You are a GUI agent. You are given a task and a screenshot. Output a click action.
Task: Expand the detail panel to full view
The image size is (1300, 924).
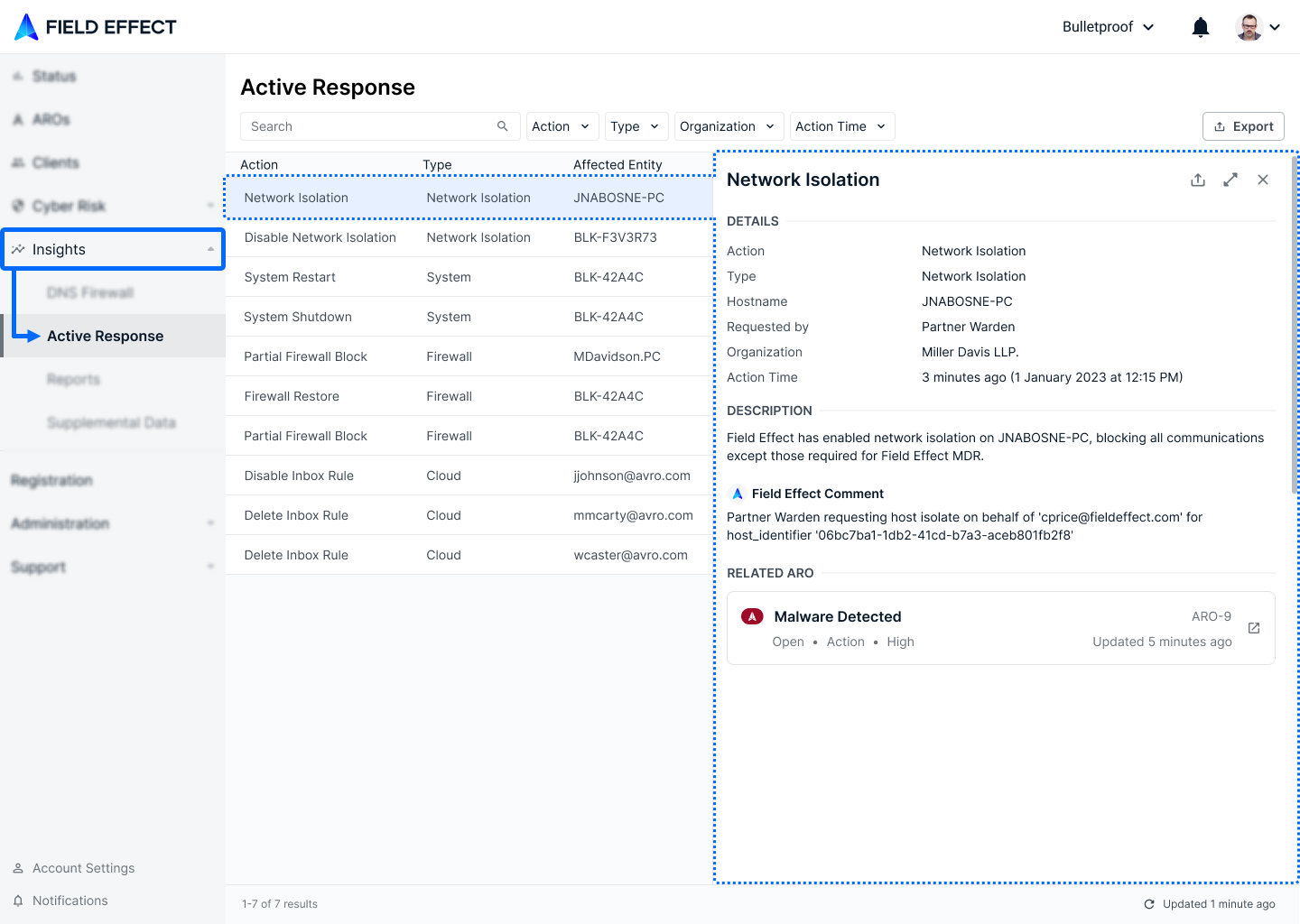click(x=1230, y=180)
